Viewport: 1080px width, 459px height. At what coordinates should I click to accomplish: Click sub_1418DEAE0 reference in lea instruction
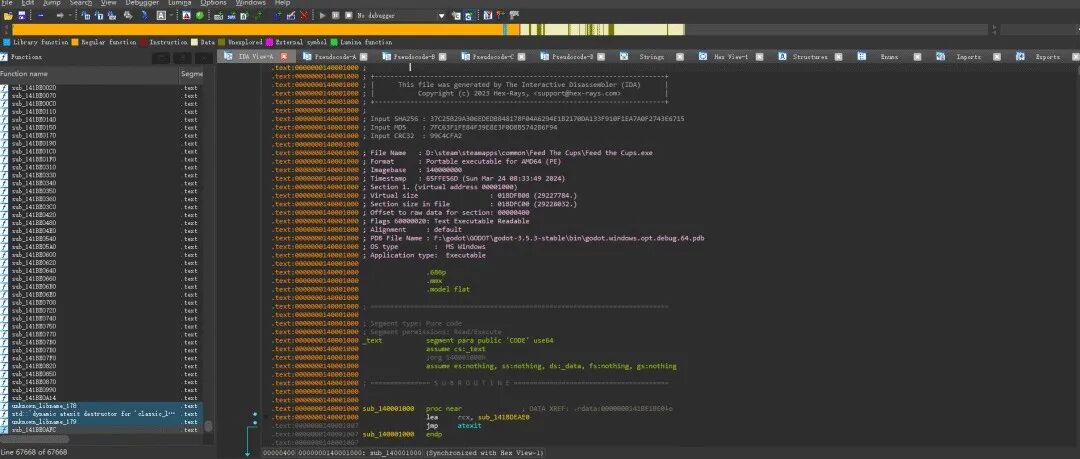pos(502,417)
